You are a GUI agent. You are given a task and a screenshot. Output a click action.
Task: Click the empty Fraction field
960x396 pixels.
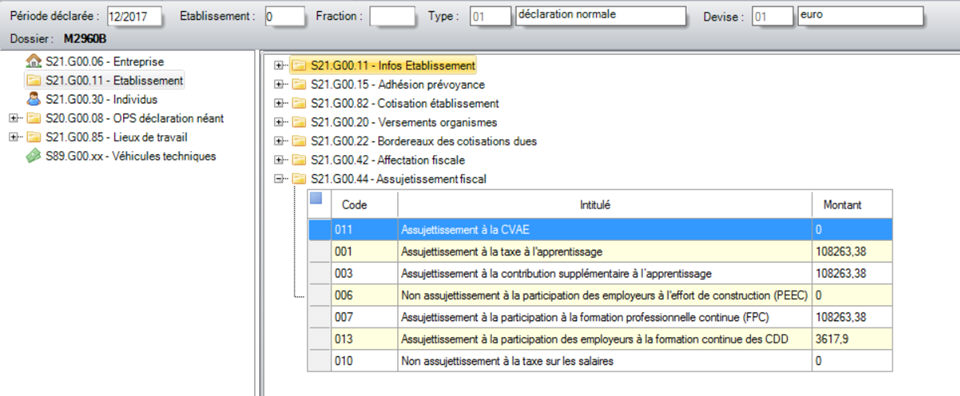[392, 17]
